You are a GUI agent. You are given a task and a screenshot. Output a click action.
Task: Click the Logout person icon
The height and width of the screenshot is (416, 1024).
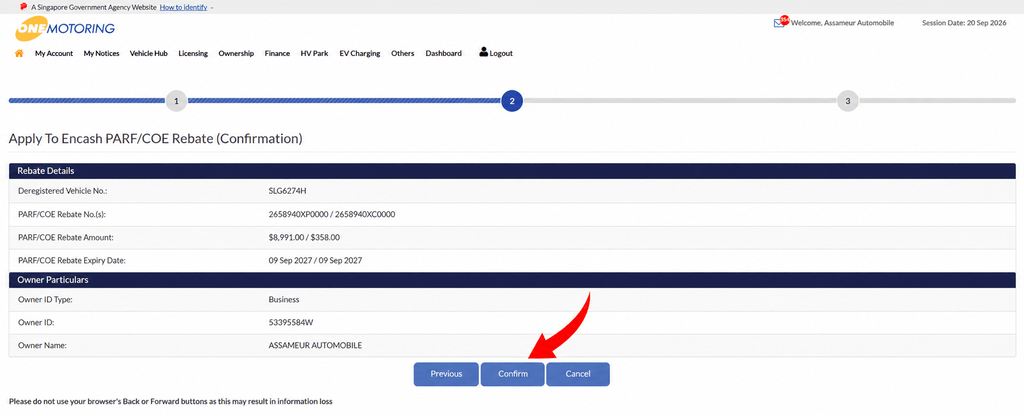484,52
